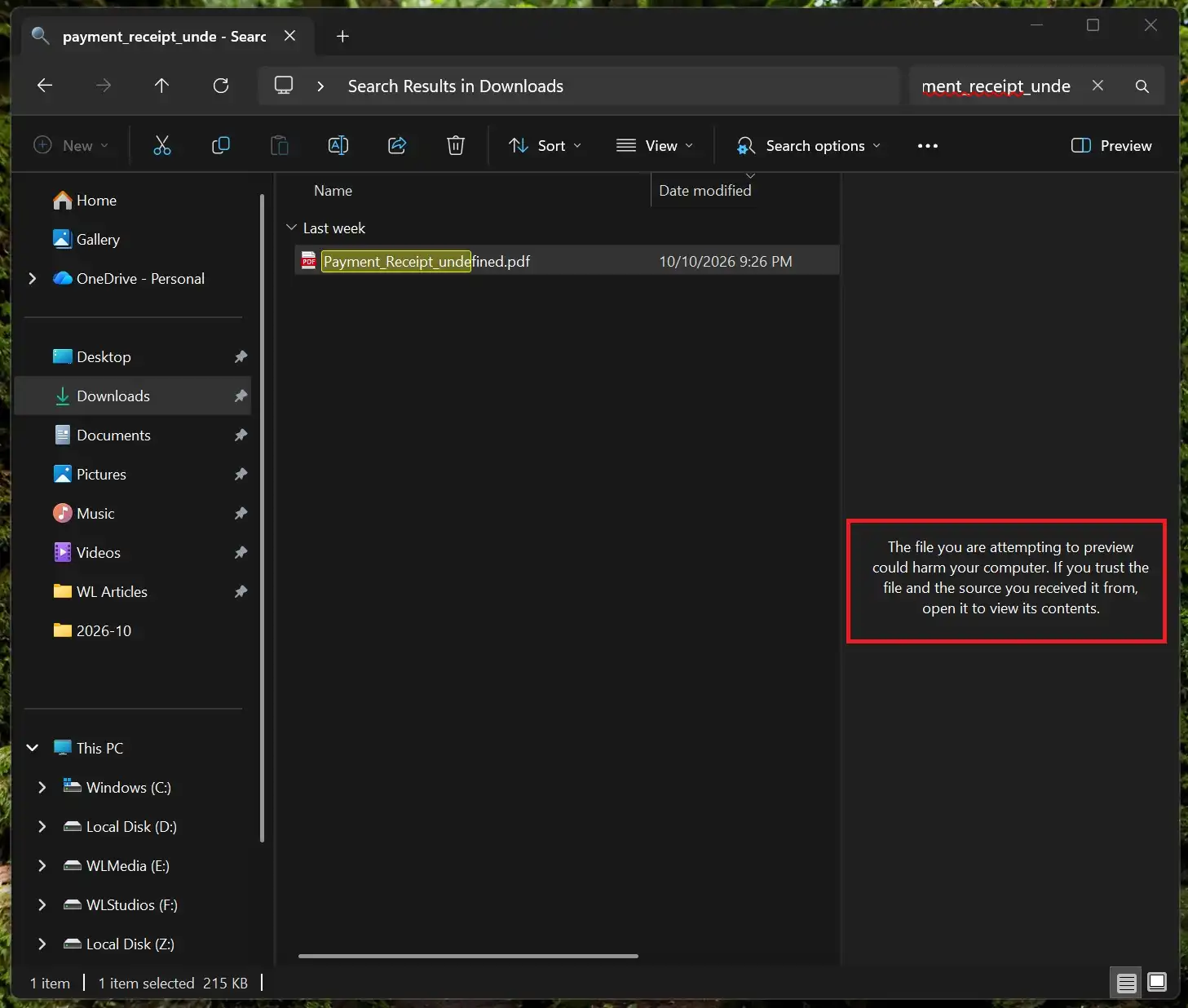
Task: Click the horizontal scrollbar in file list
Action: click(468, 956)
